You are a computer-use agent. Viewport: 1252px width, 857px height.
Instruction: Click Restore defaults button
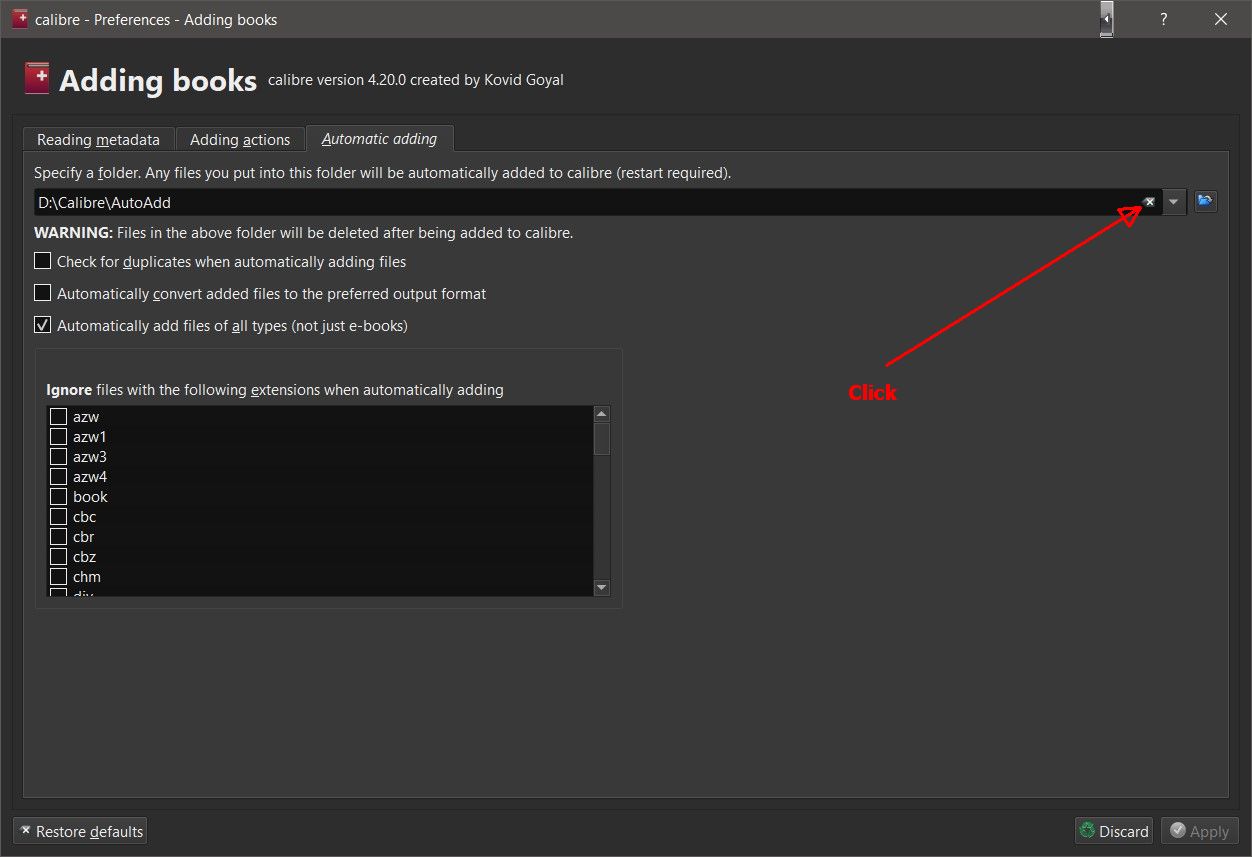pyautogui.click(x=80, y=831)
